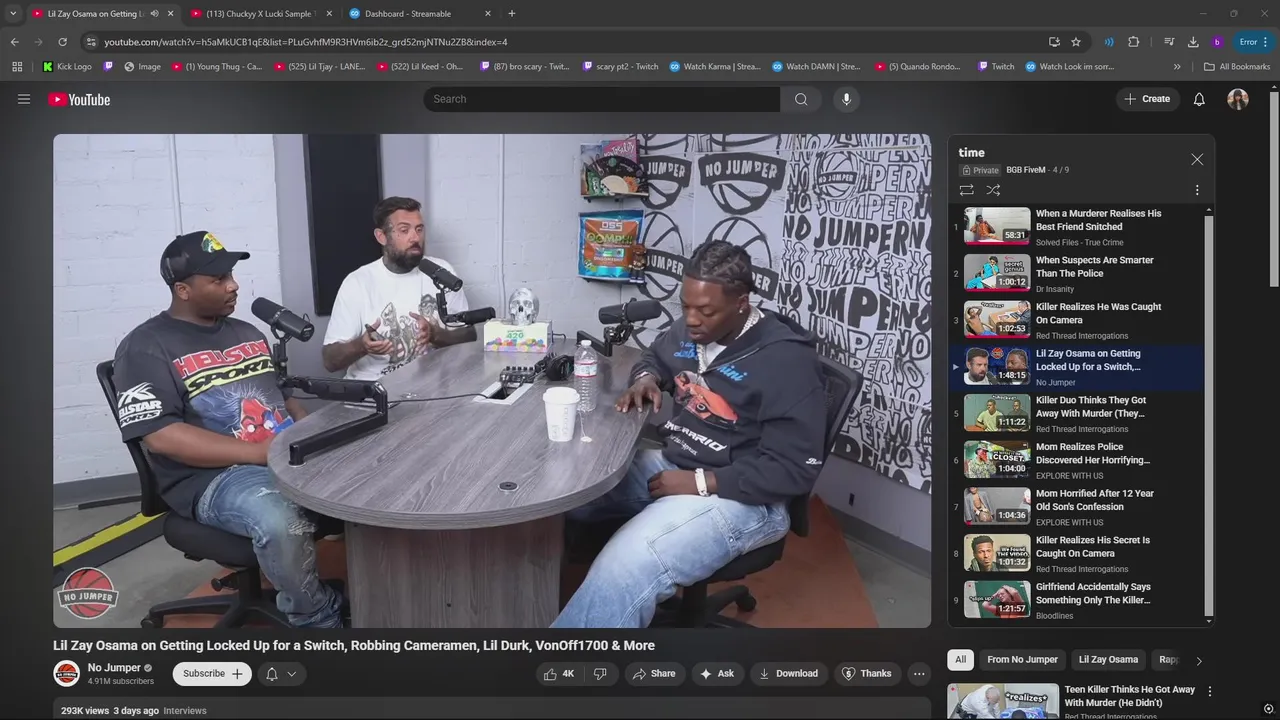
Task: Select 'Lil Zay Osama' filter chip
Action: pyautogui.click(x=1108, y=660)
